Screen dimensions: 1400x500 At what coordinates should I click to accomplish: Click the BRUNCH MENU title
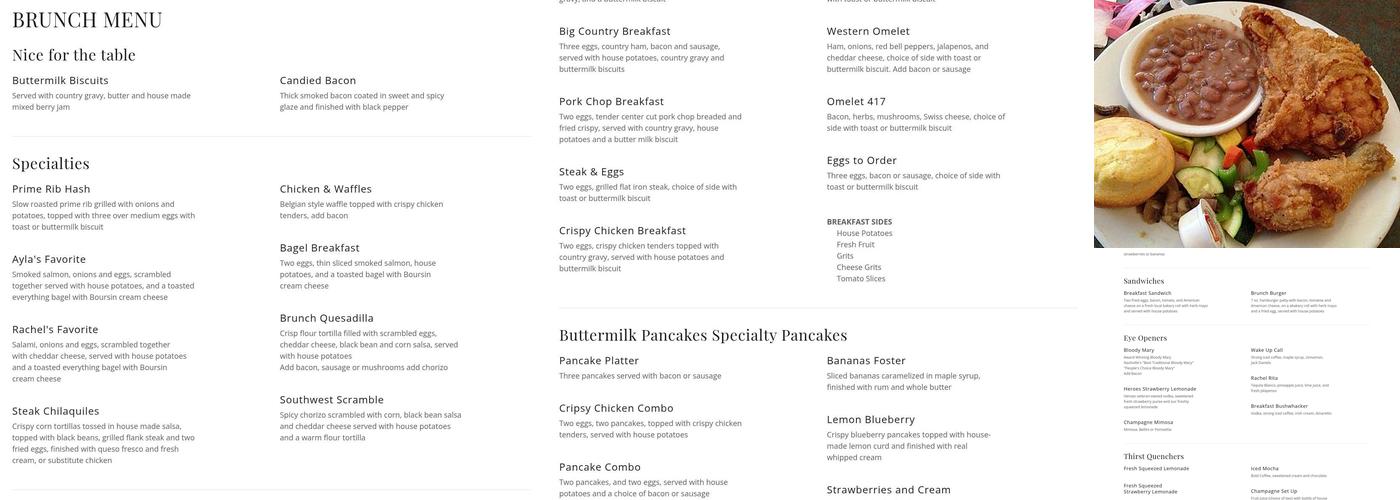[87, 20]
